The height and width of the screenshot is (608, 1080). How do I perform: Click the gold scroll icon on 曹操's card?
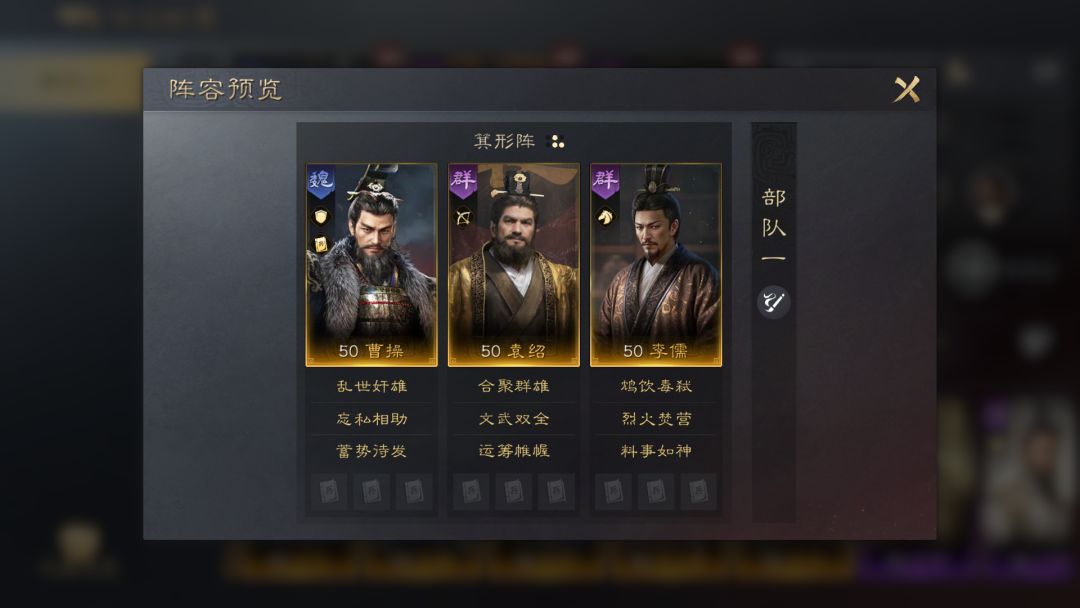[x=321, y=244]
